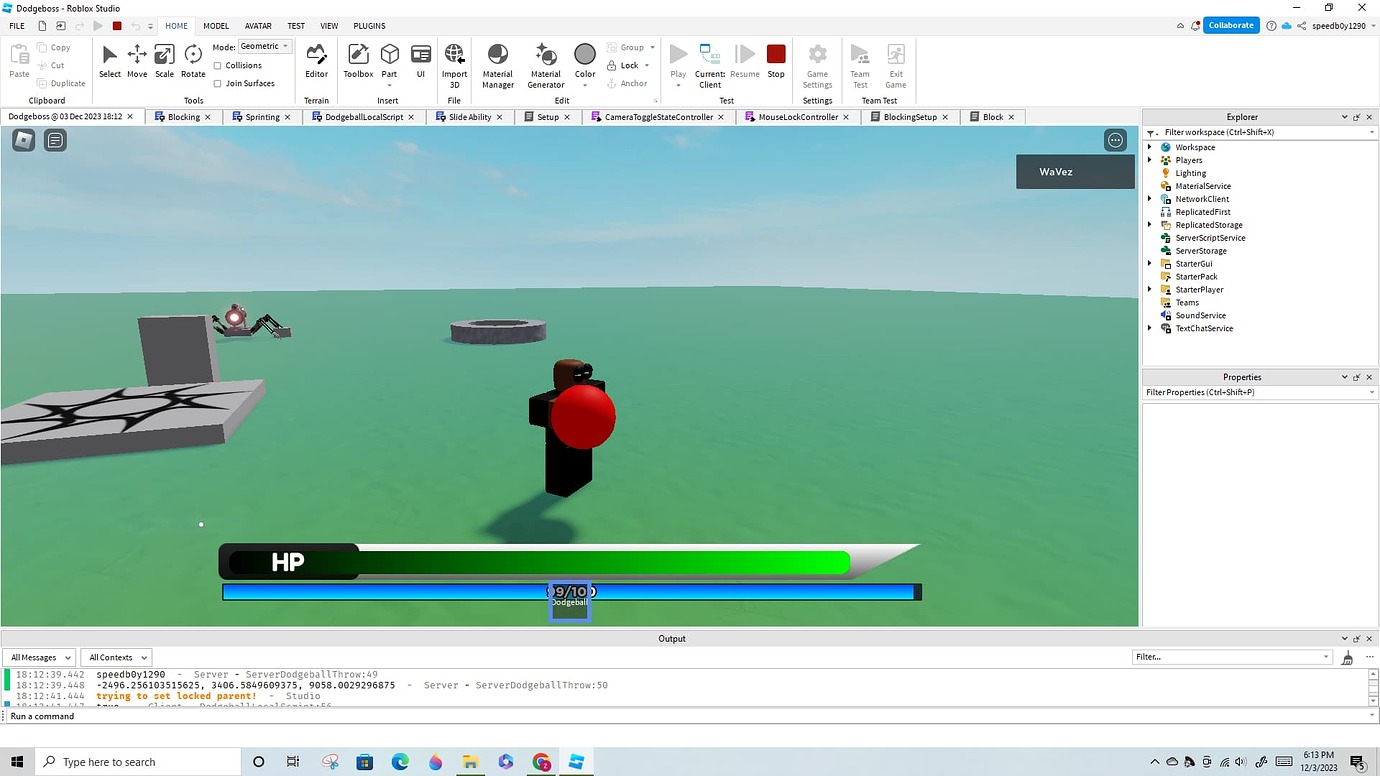Activate the Rotate tool
This screenshot has width=1380, height=776.
(x=193, y=61)
